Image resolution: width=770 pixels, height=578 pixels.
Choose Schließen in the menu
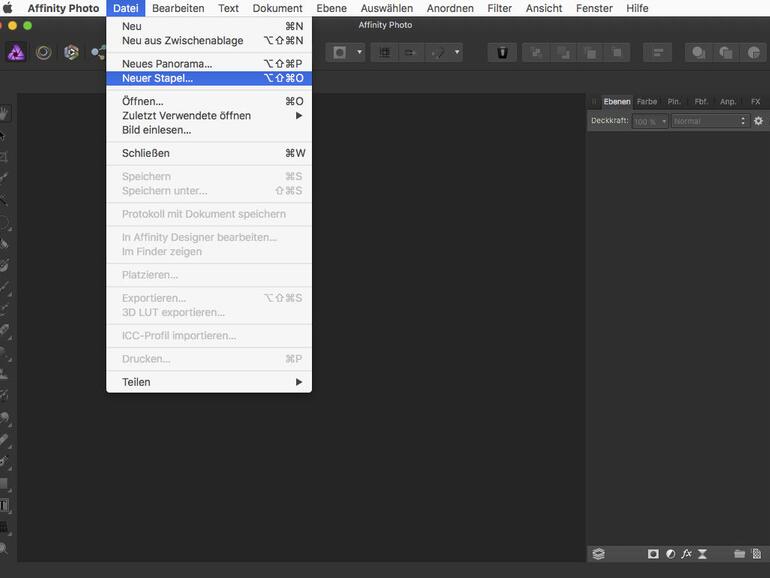[209, 153]
